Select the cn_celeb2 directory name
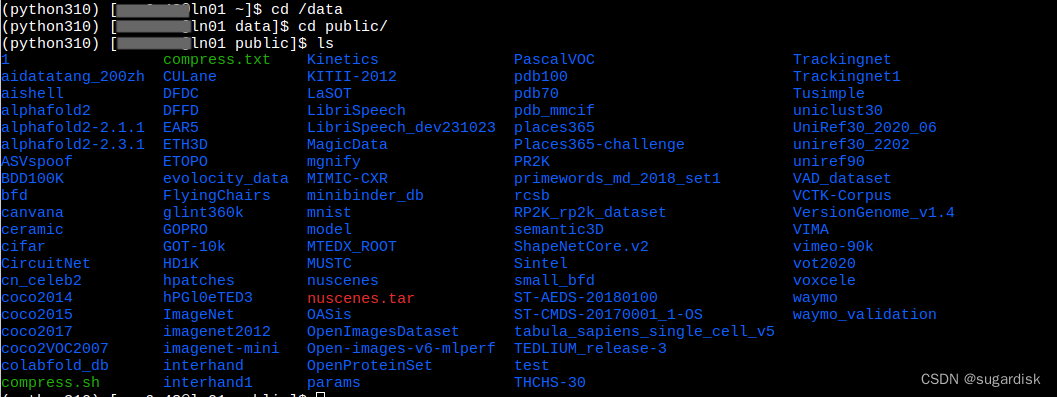1057x397 pixels. [x=41, y=280]
